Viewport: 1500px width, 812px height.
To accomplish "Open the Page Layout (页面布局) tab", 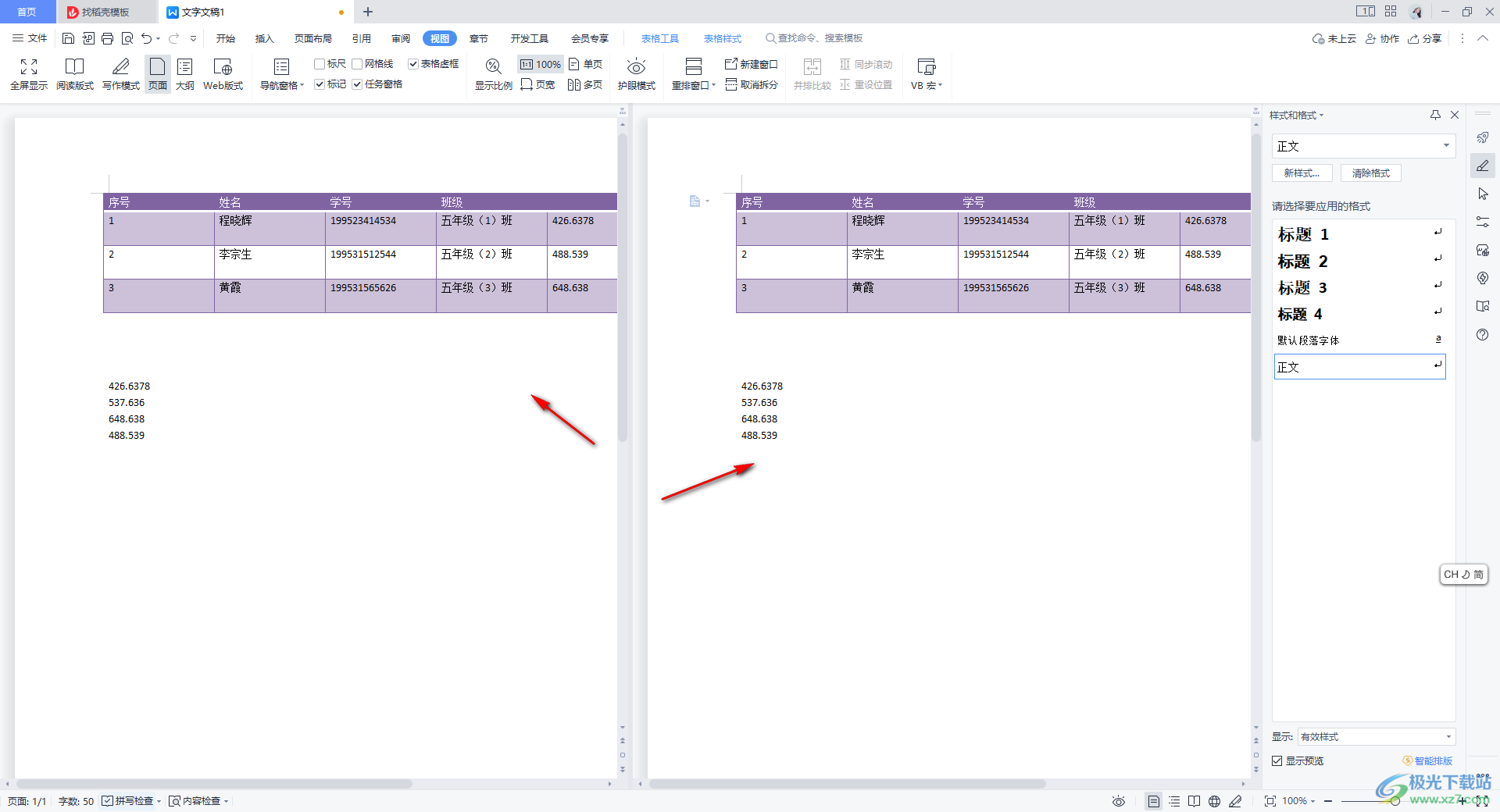I will click(313, 38).
